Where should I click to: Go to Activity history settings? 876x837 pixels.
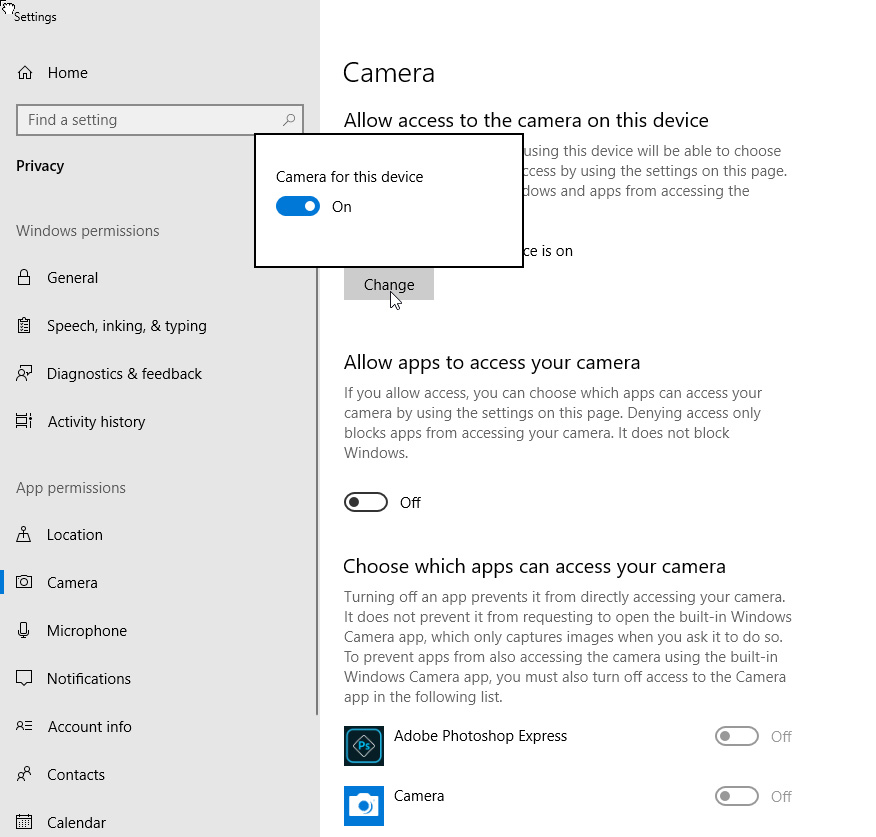click(x=96, y=422)
